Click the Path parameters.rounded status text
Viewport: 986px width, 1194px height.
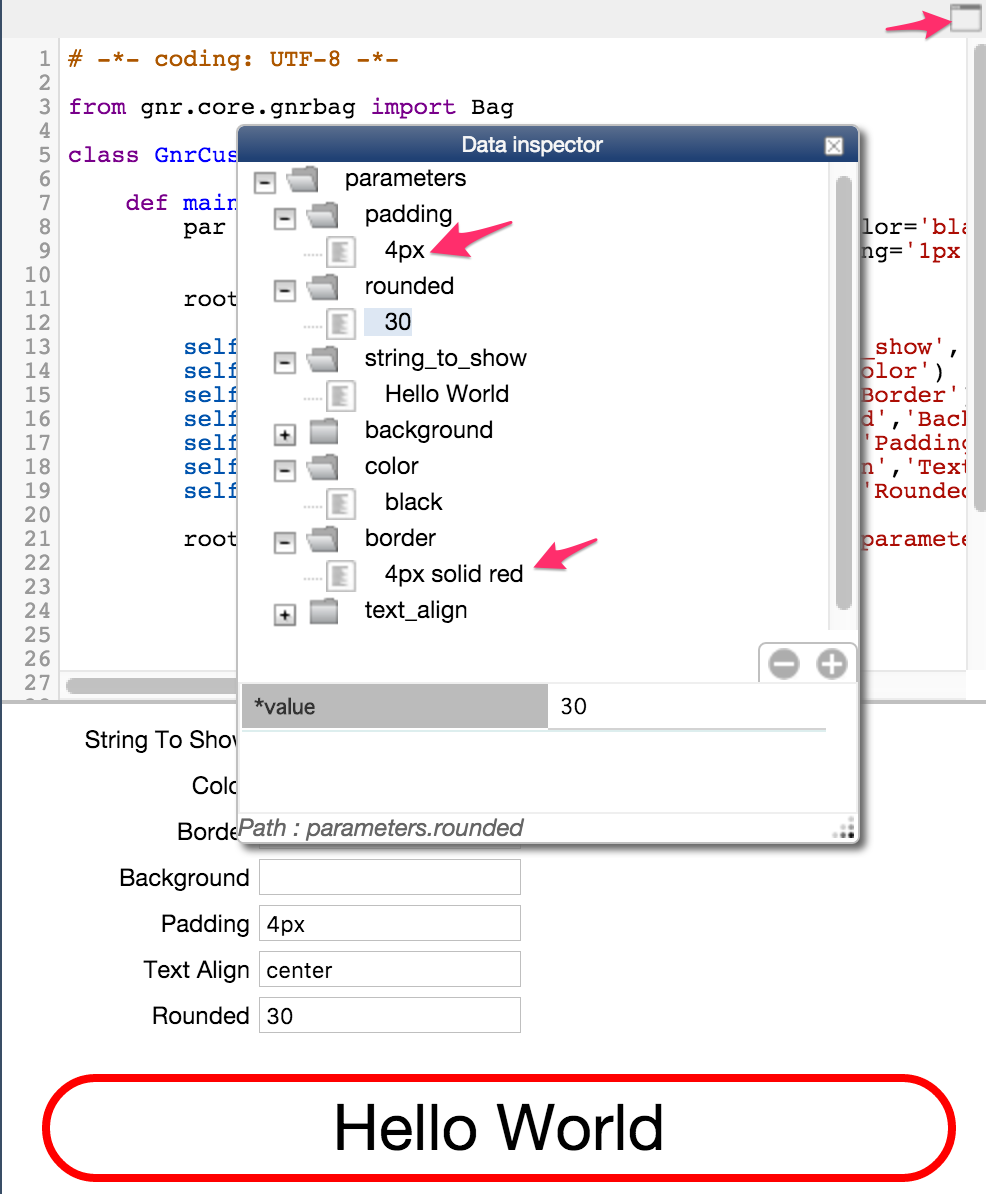(381, 828)
